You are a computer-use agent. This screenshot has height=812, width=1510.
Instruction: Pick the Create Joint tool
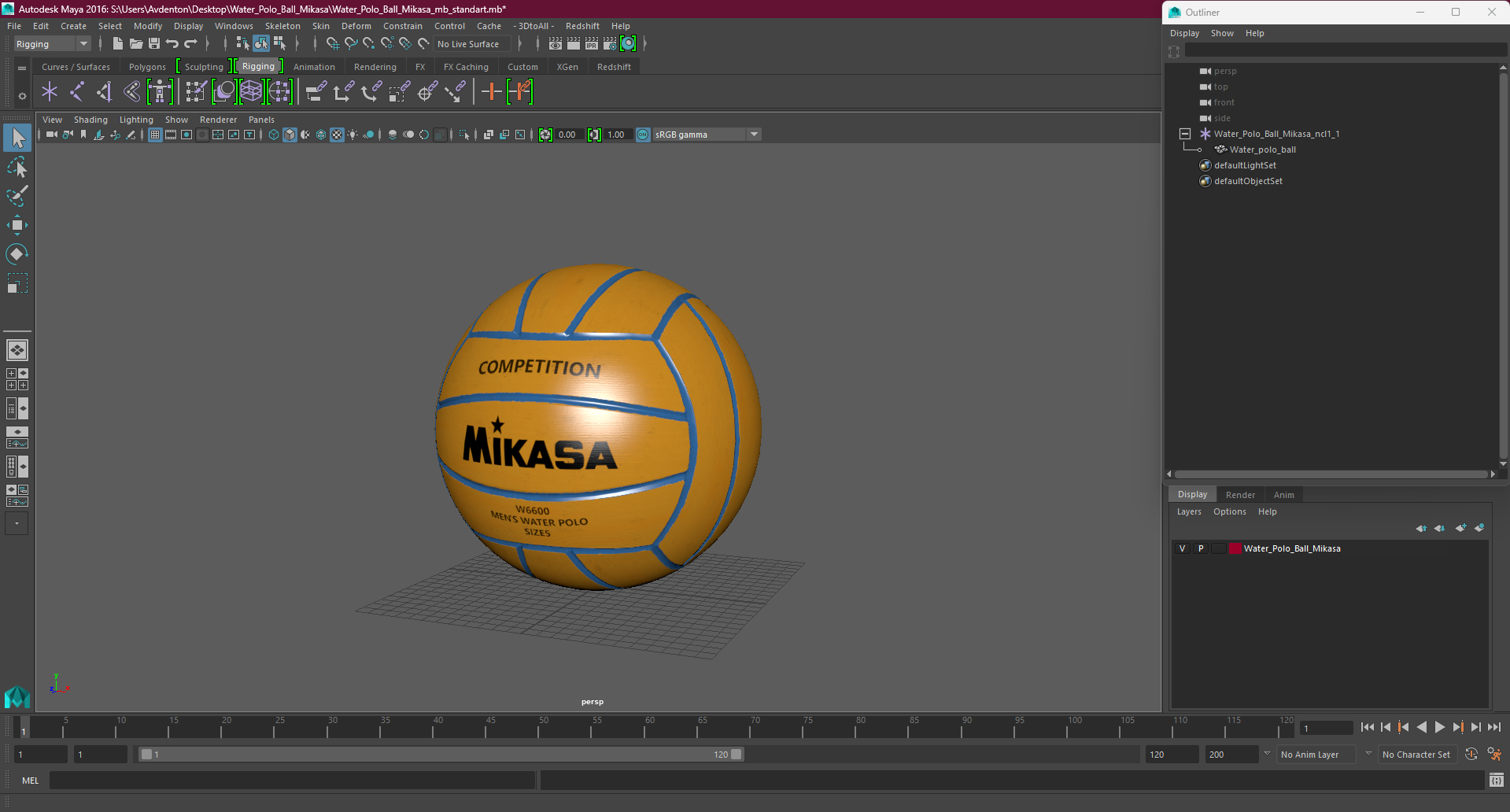click(x=77, y=92)
